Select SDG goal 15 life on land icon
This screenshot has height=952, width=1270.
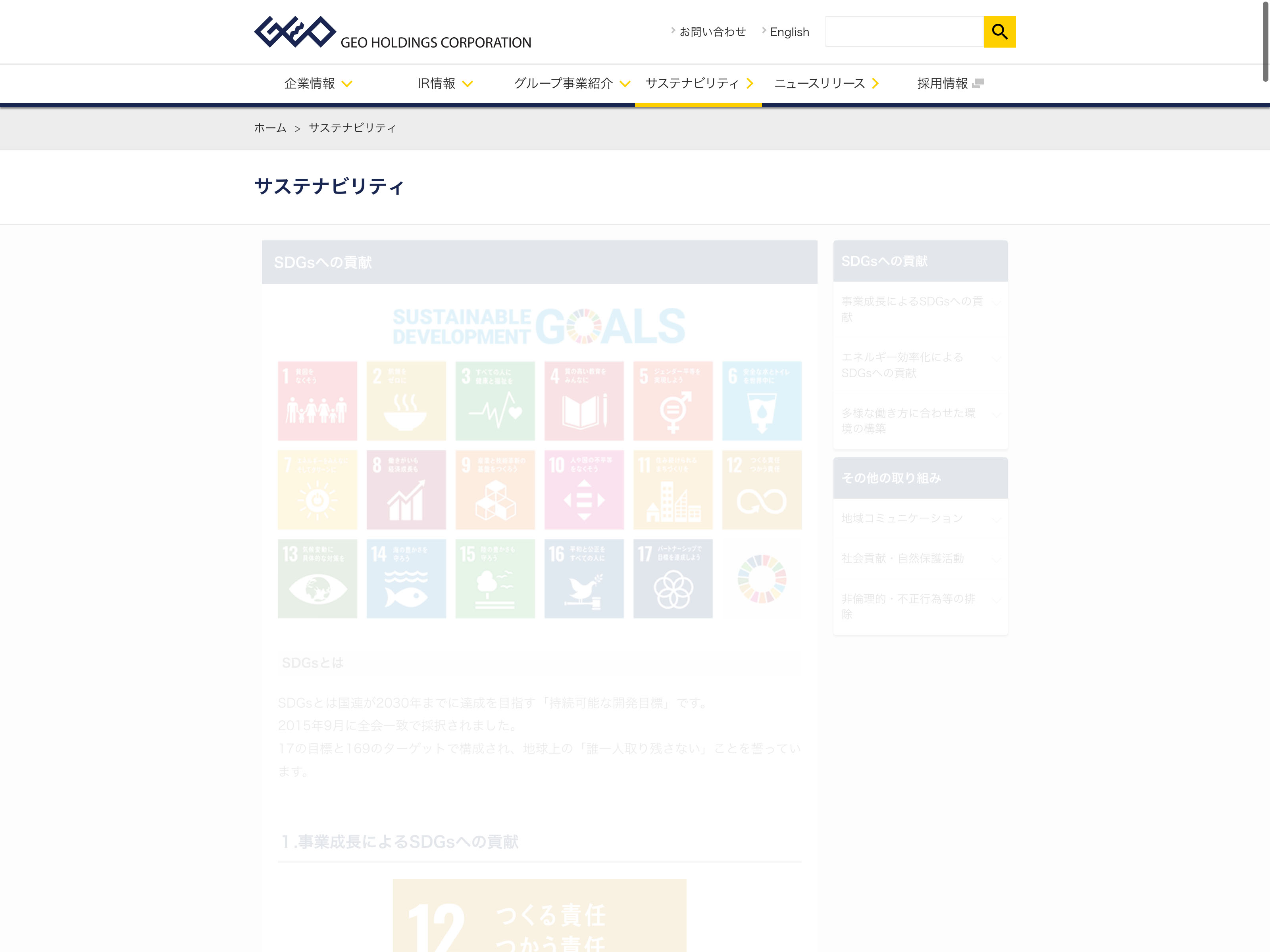coord(495,578)
